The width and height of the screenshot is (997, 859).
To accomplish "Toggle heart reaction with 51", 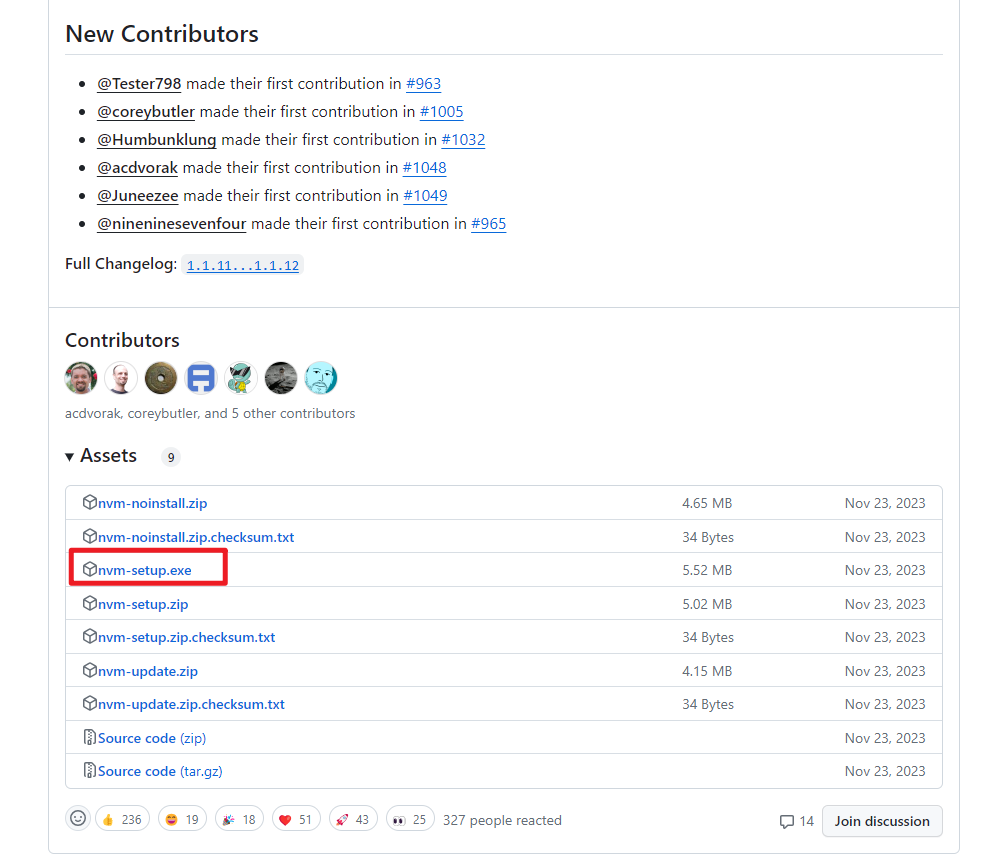I will 296,819.
